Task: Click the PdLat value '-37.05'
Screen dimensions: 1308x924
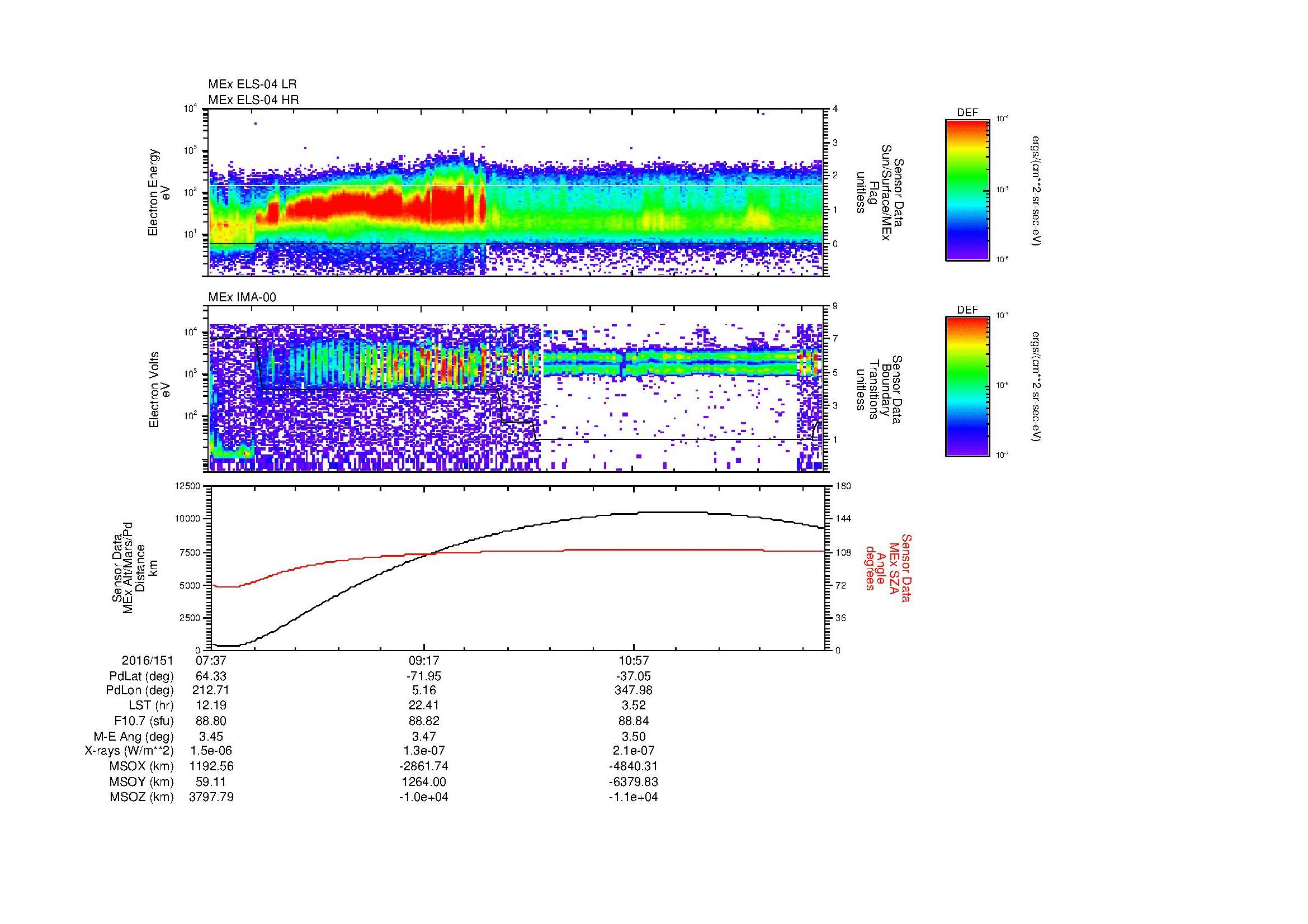Action: coord(633,676)
